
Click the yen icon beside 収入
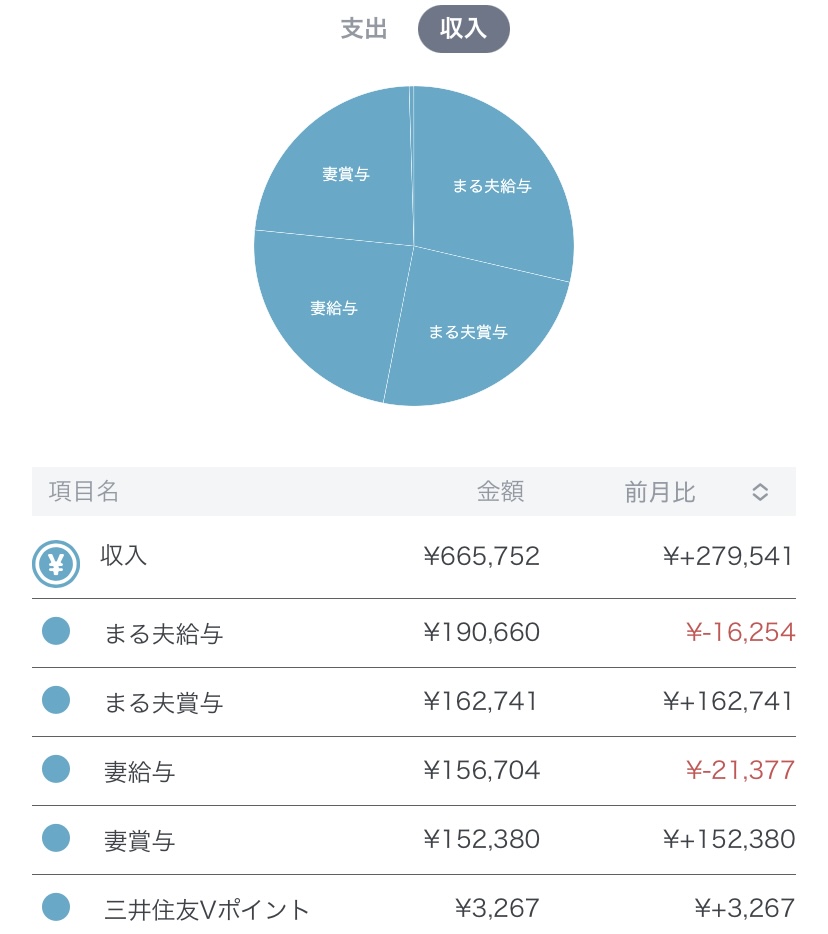pos(56,564)
